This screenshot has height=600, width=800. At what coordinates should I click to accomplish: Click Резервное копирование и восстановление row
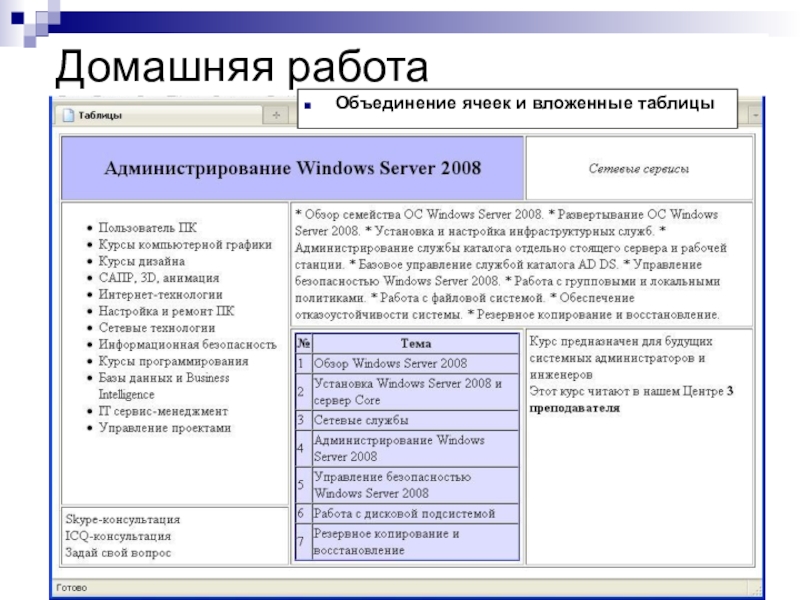click(x=386, y=541)
